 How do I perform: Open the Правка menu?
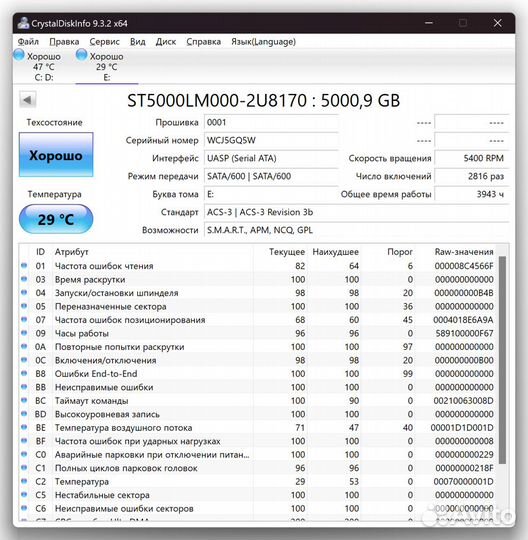point(64,42)
